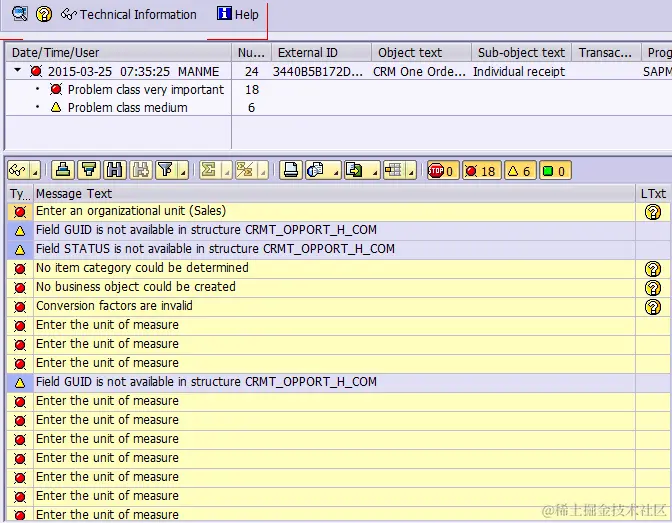
Task: Open the dropdown arrow beside the Subtotals icon
Action: tap(263, 171)
